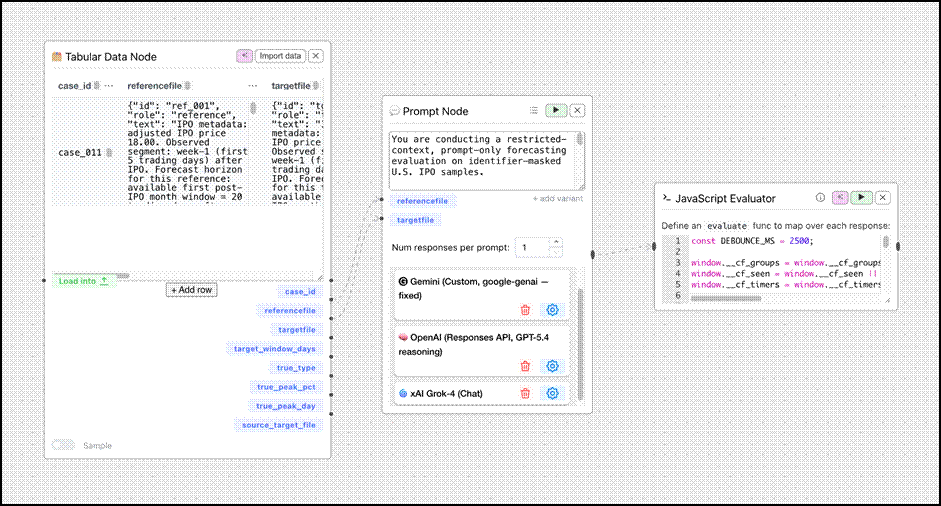Click the source_target_file output tag
This screenshot has height=506, width=941.
278,425
